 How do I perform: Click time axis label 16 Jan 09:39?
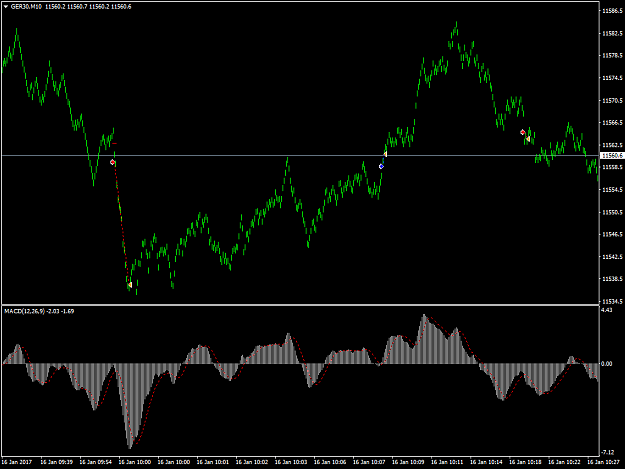click(57, 462)
